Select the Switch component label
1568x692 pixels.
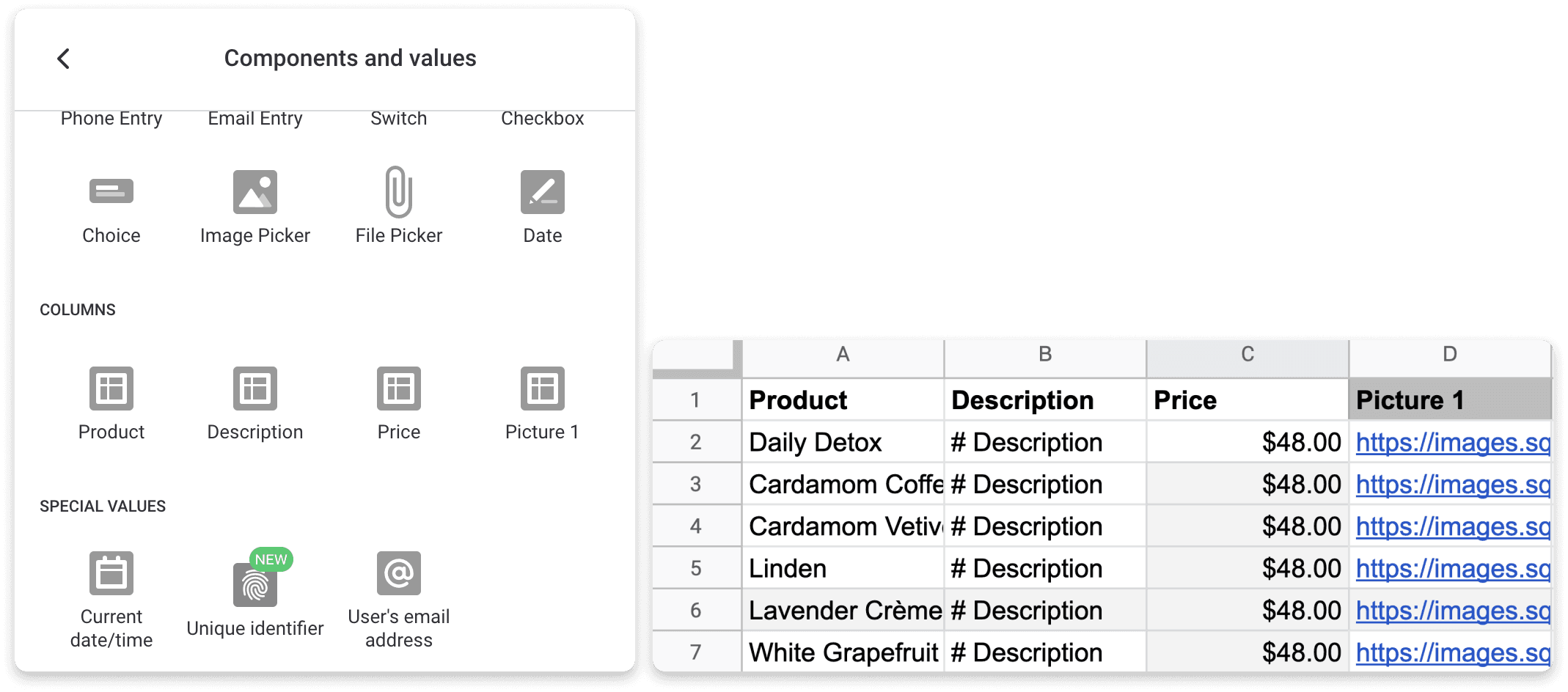(399, 119)
